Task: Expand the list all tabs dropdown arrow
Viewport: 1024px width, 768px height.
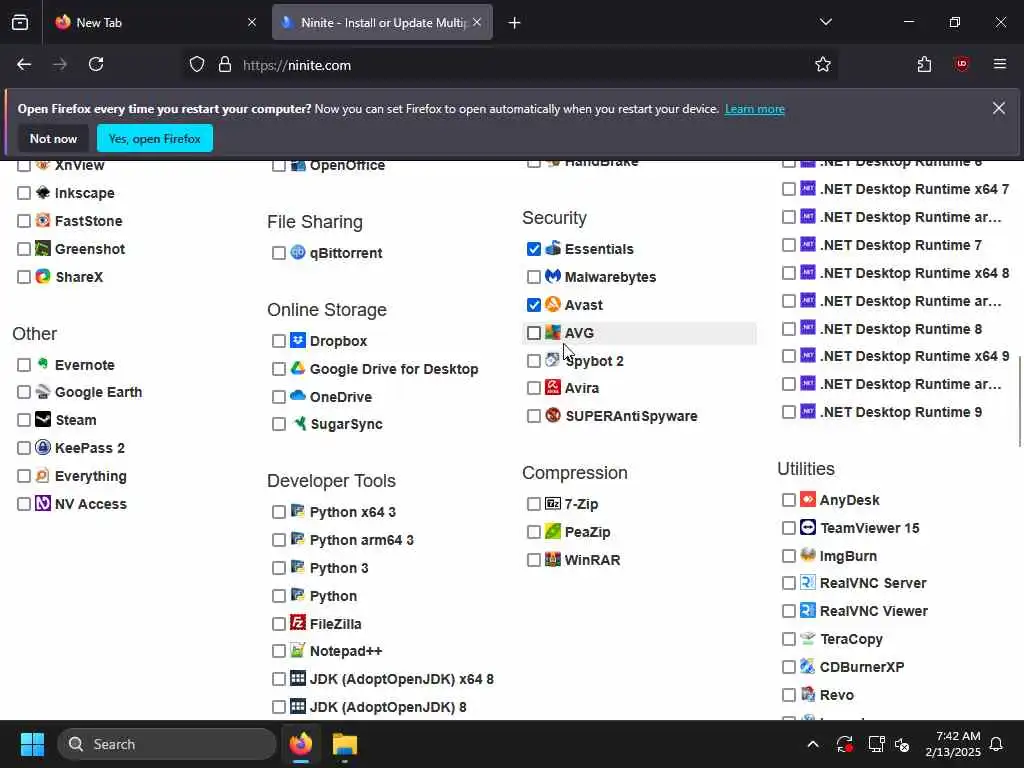Action: [x=826, y=22]
